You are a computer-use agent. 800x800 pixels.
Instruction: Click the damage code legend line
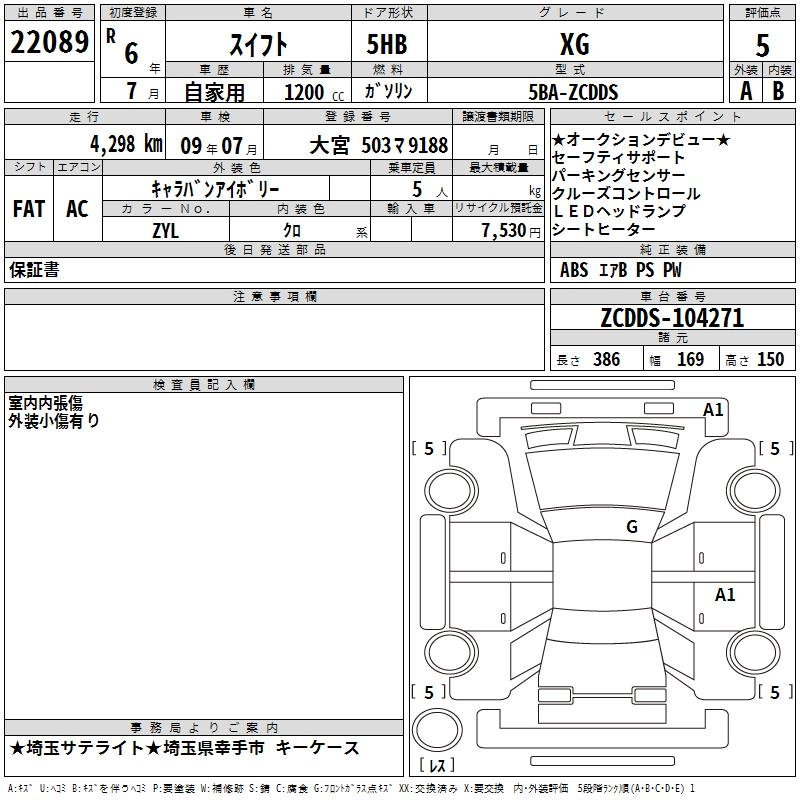click(352, 789)
